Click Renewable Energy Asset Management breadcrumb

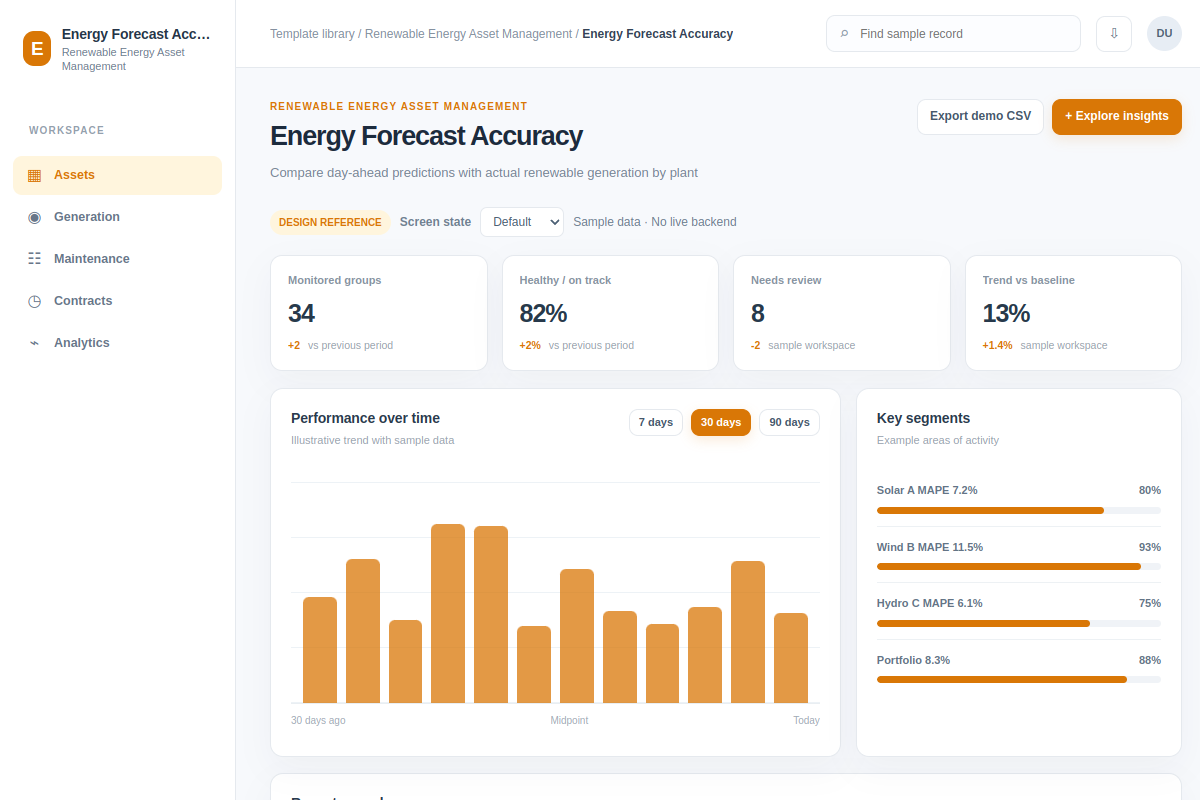pyautogui.click(x=468, y=34)
